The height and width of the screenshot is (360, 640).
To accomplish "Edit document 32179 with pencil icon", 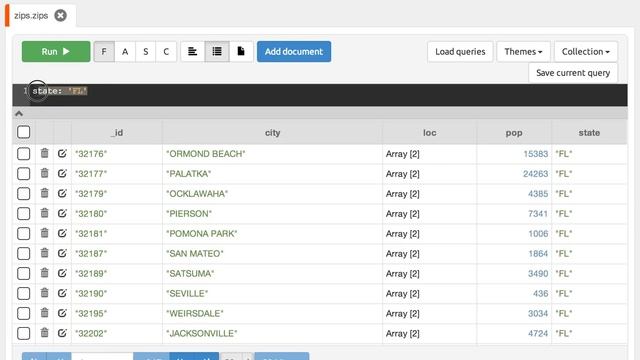I will pos(62,193).
